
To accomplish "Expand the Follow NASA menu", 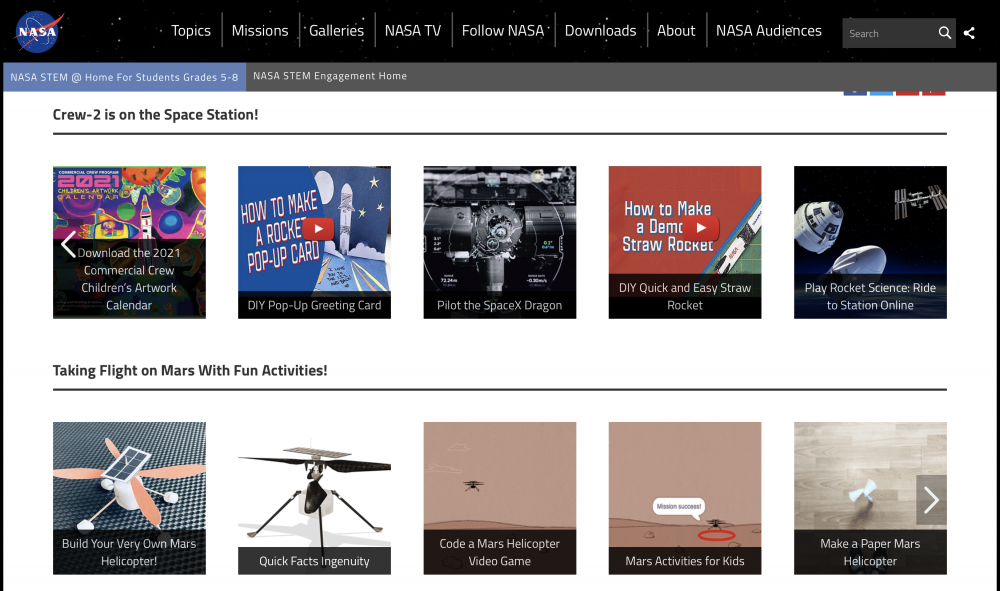I will 502,31.
